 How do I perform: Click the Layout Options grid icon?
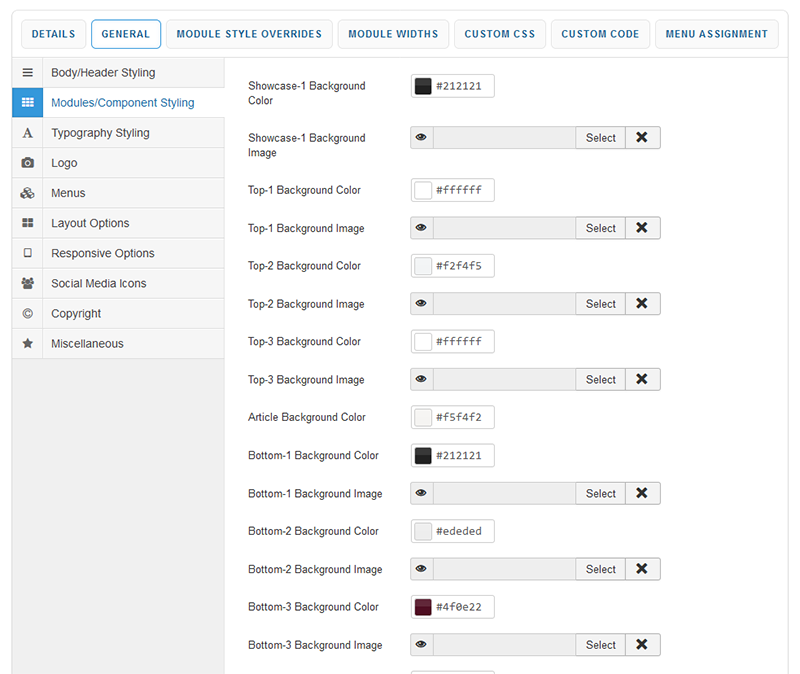pyautogui.click(x=27, y=223)
